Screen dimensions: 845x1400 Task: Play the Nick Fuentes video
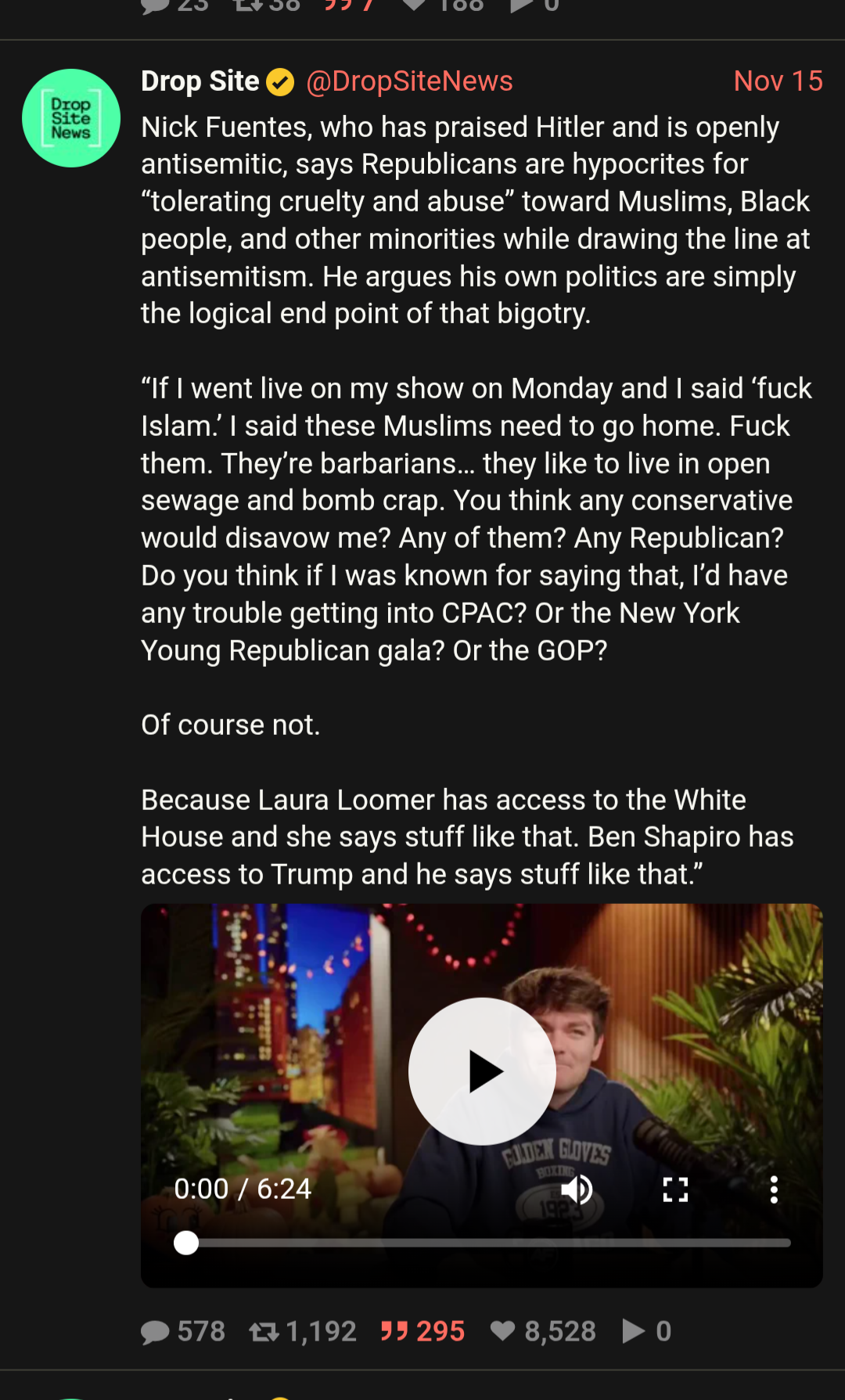482,1071
